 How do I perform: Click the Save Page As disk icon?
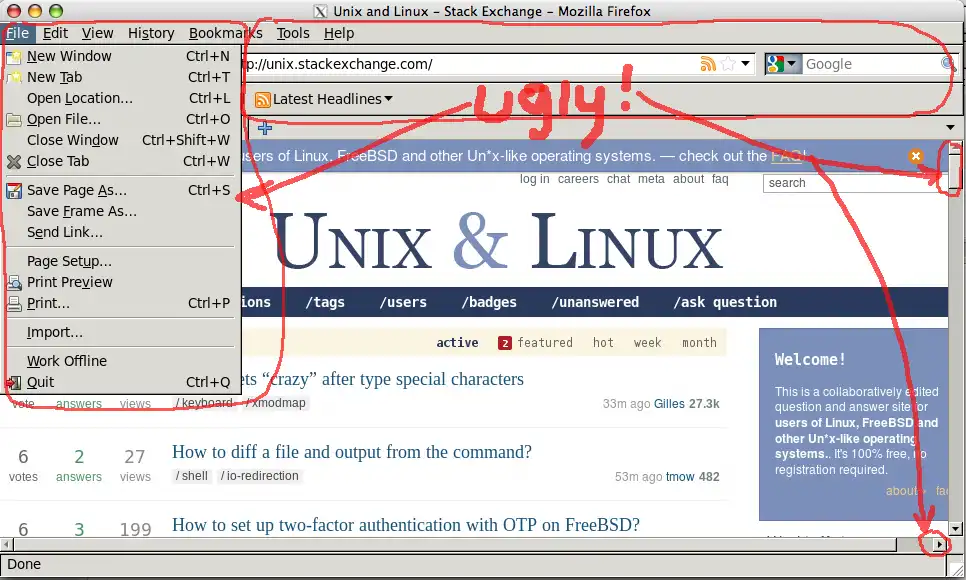[14, 190]
